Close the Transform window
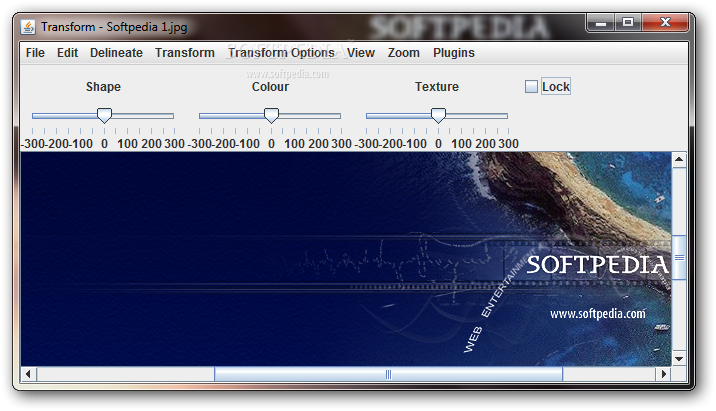 click(x=665, y=22)
